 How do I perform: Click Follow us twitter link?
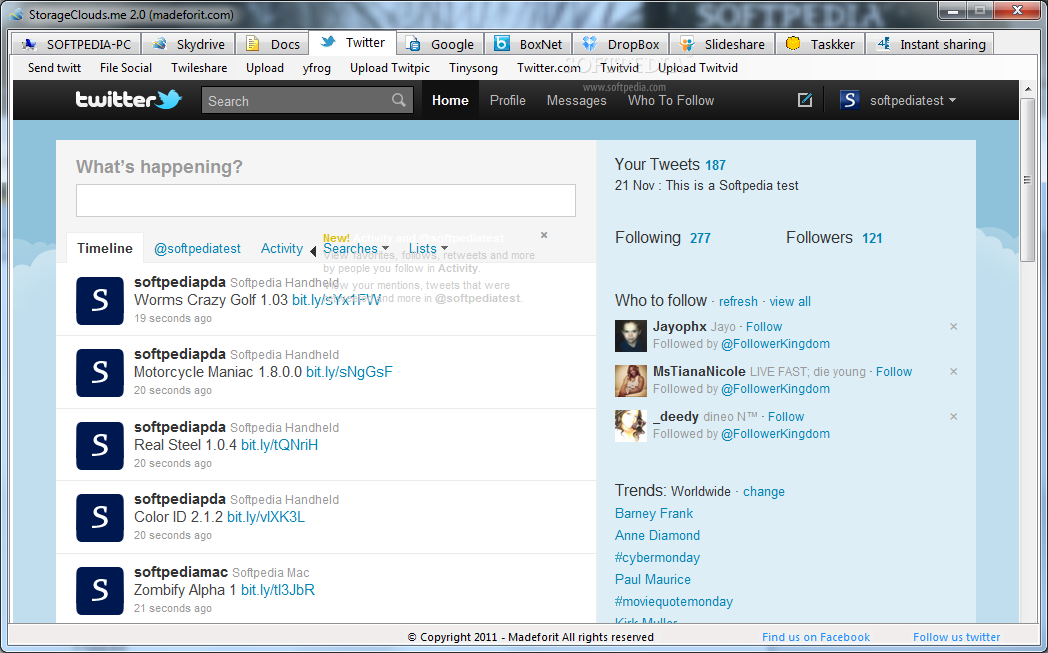pyautogui.click(x=956, y=637)
